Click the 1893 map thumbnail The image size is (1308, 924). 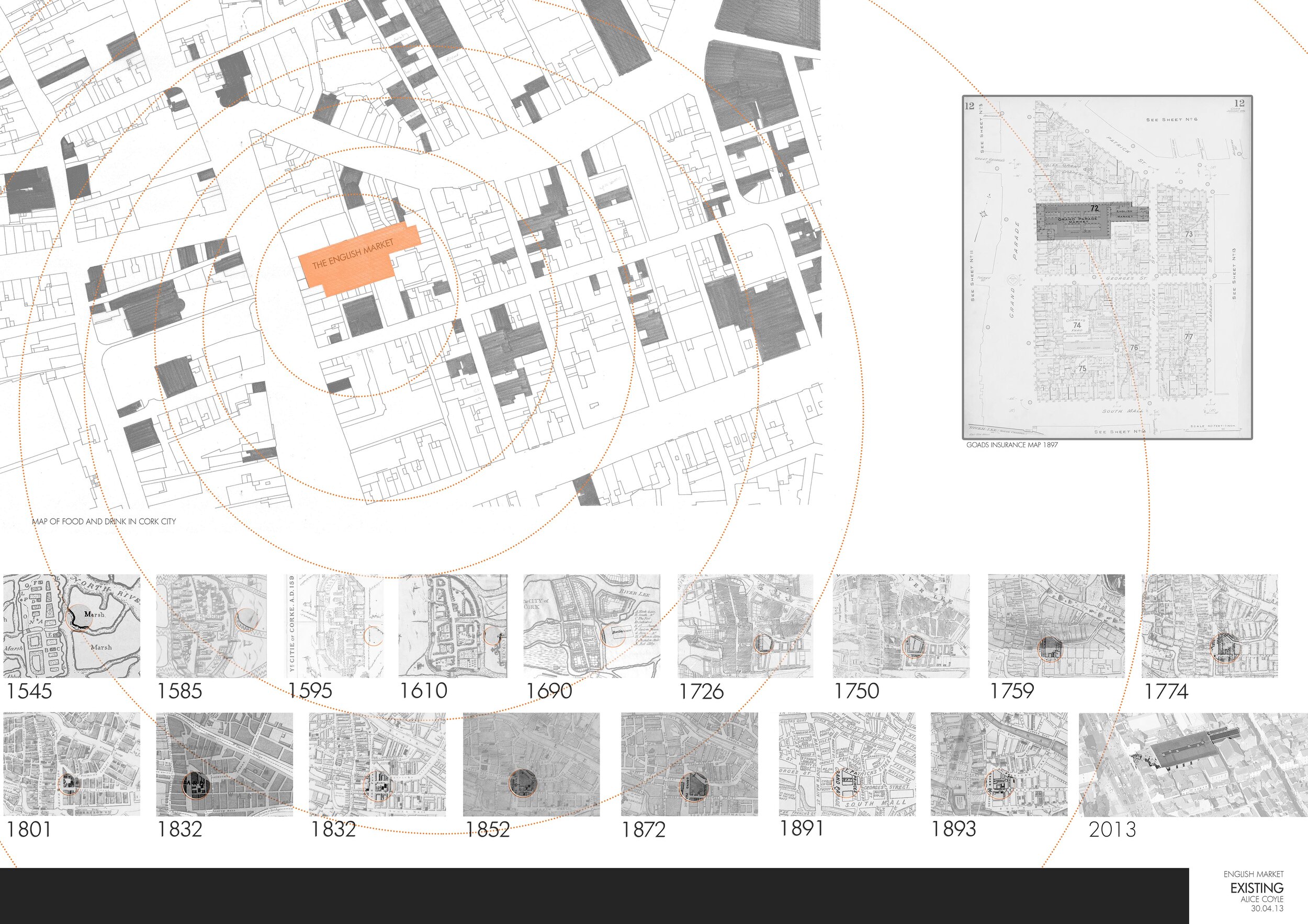point(999,764)
